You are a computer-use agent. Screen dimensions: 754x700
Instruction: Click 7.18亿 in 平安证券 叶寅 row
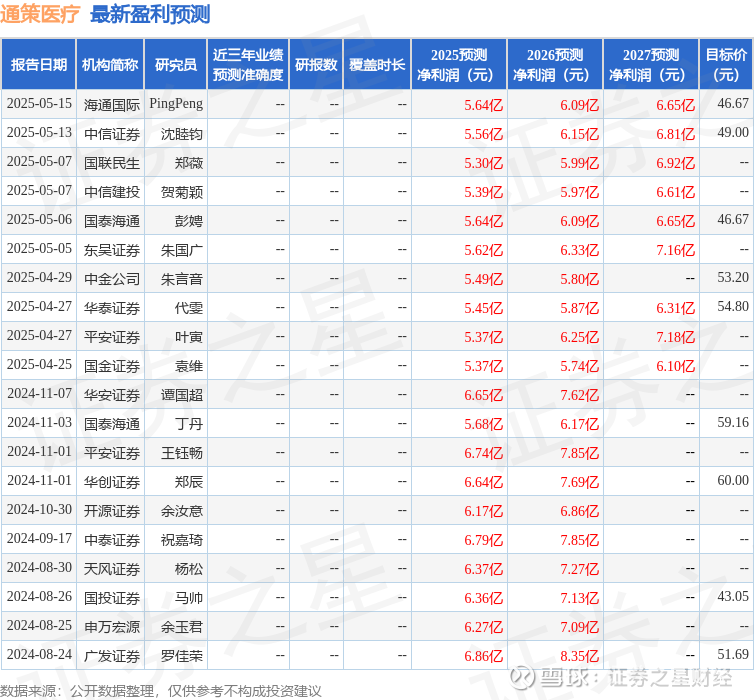coord(675,337)
